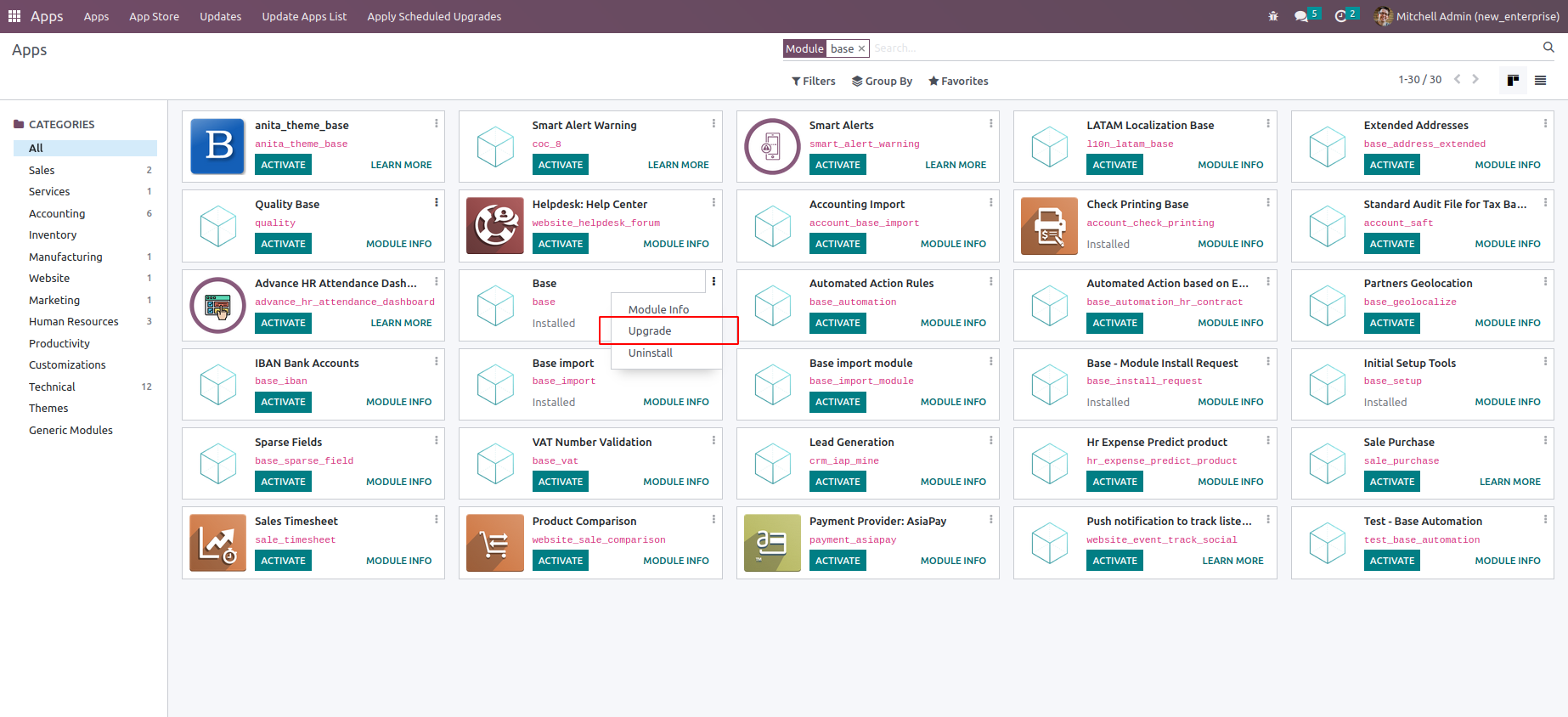The width and height of the screenshot is (1568, 717).
Task: Click Module Info on Base import card
Action: click(675, 402)
